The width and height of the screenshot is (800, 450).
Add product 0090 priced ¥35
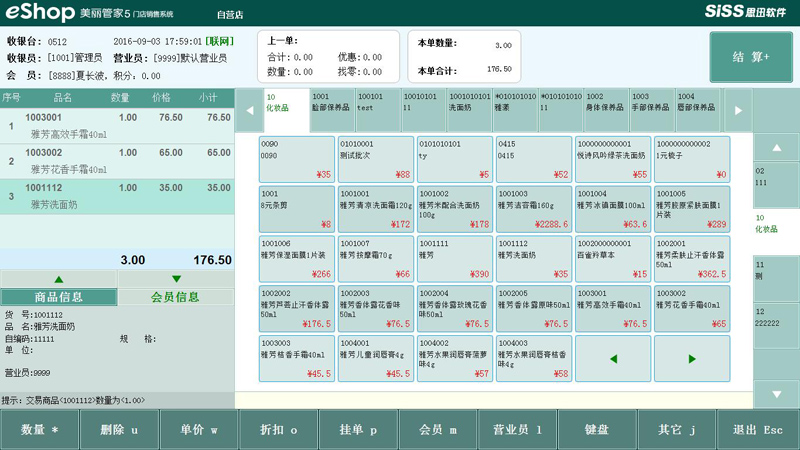(296, 159)
